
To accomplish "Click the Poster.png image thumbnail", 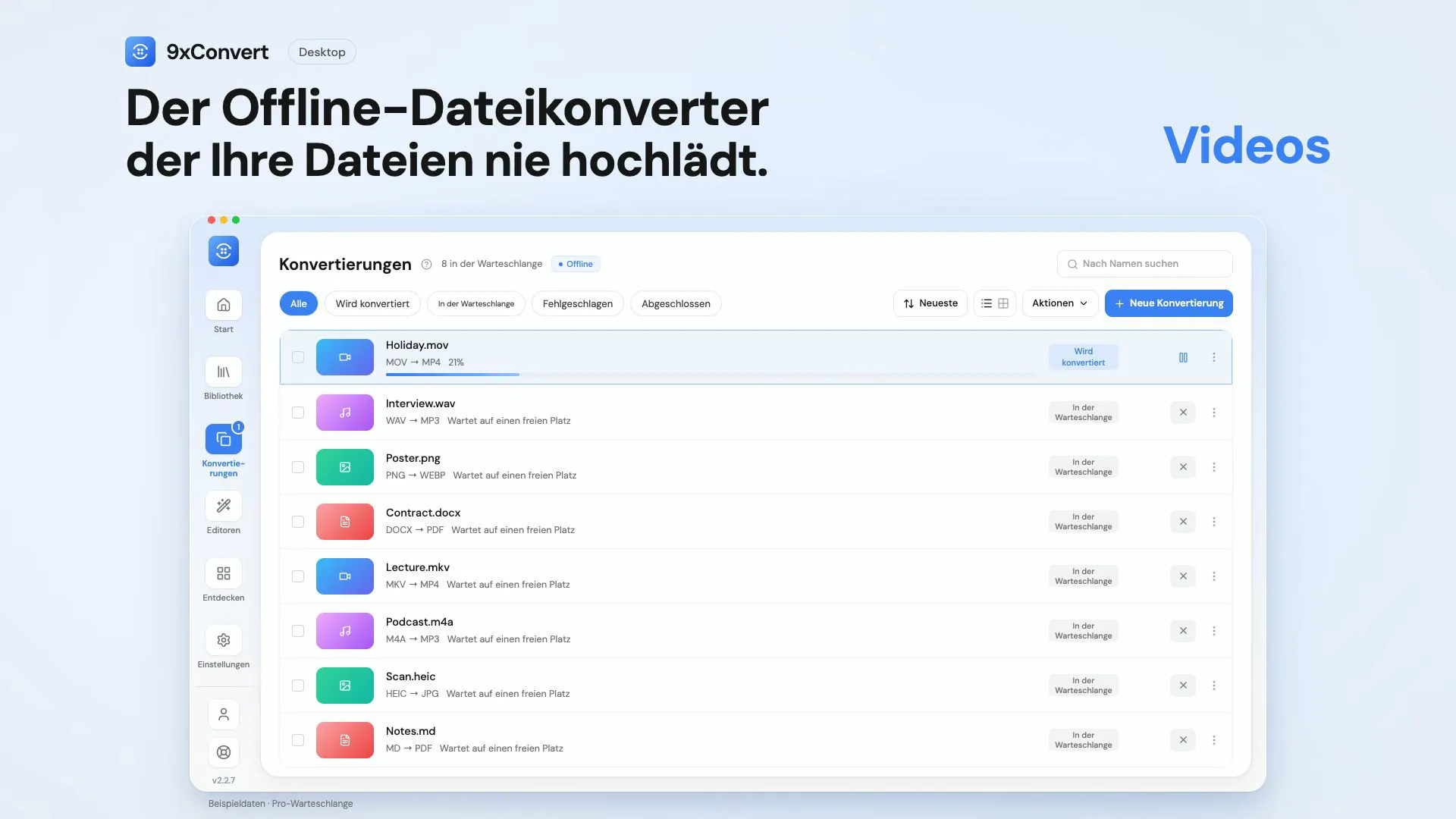I will (345, 467).
